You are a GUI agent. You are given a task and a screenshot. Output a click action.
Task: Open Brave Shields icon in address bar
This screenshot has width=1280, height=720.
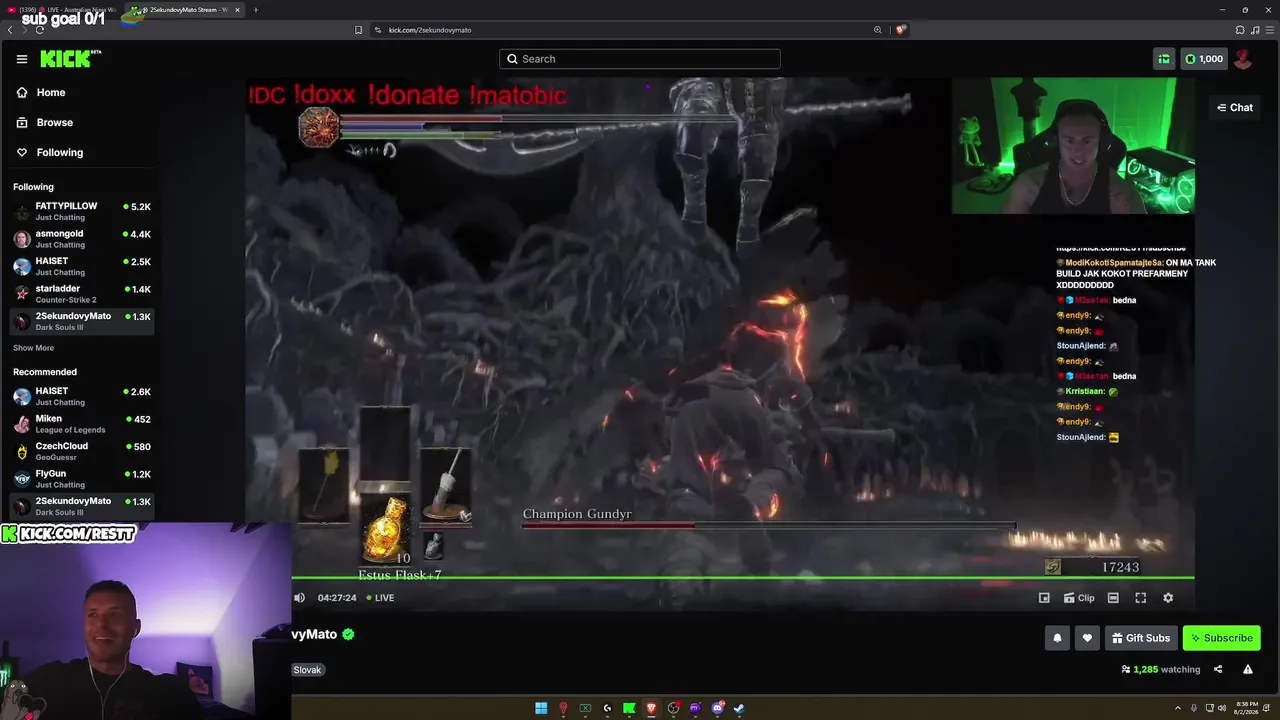click(900, 30)
